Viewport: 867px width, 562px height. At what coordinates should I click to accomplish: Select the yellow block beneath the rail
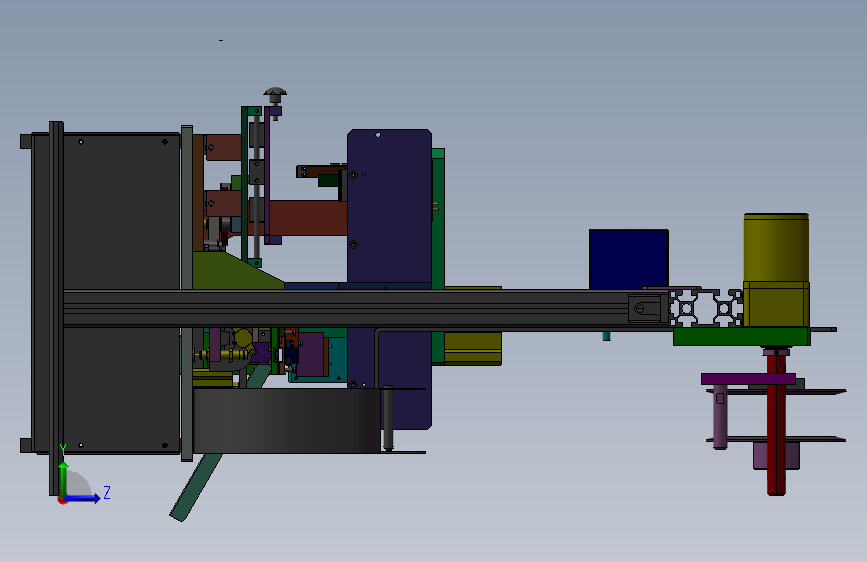(x=473, y=348)
